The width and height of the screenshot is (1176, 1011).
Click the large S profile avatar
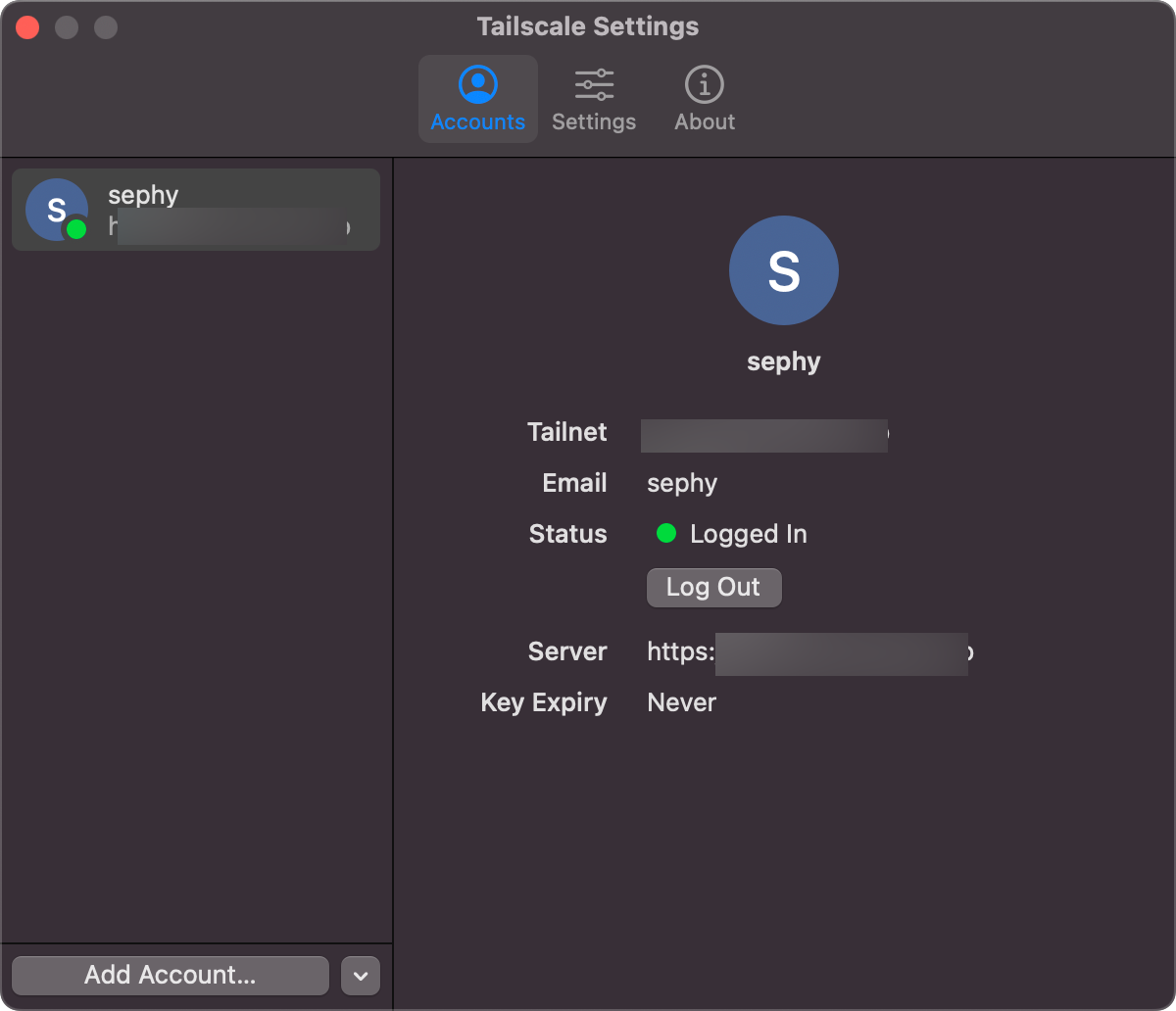784,270
